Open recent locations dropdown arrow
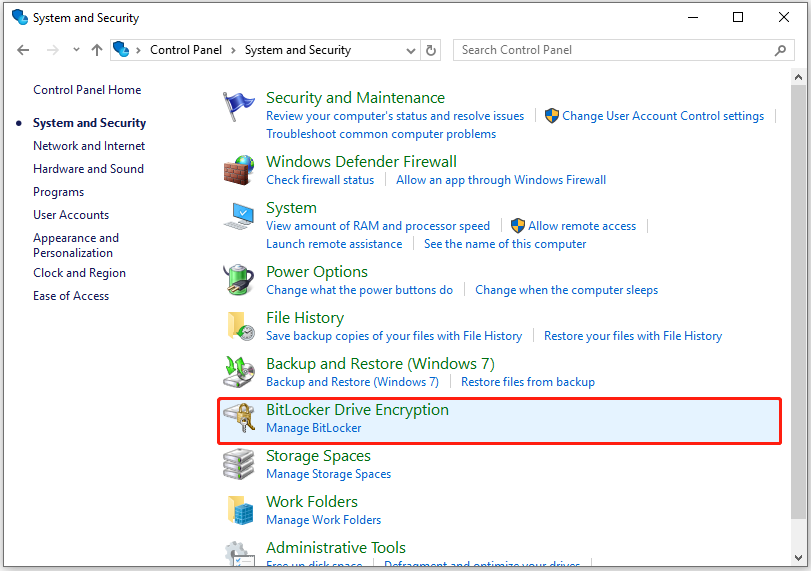This screenshot has height=571, width=811. click(77, 50)
